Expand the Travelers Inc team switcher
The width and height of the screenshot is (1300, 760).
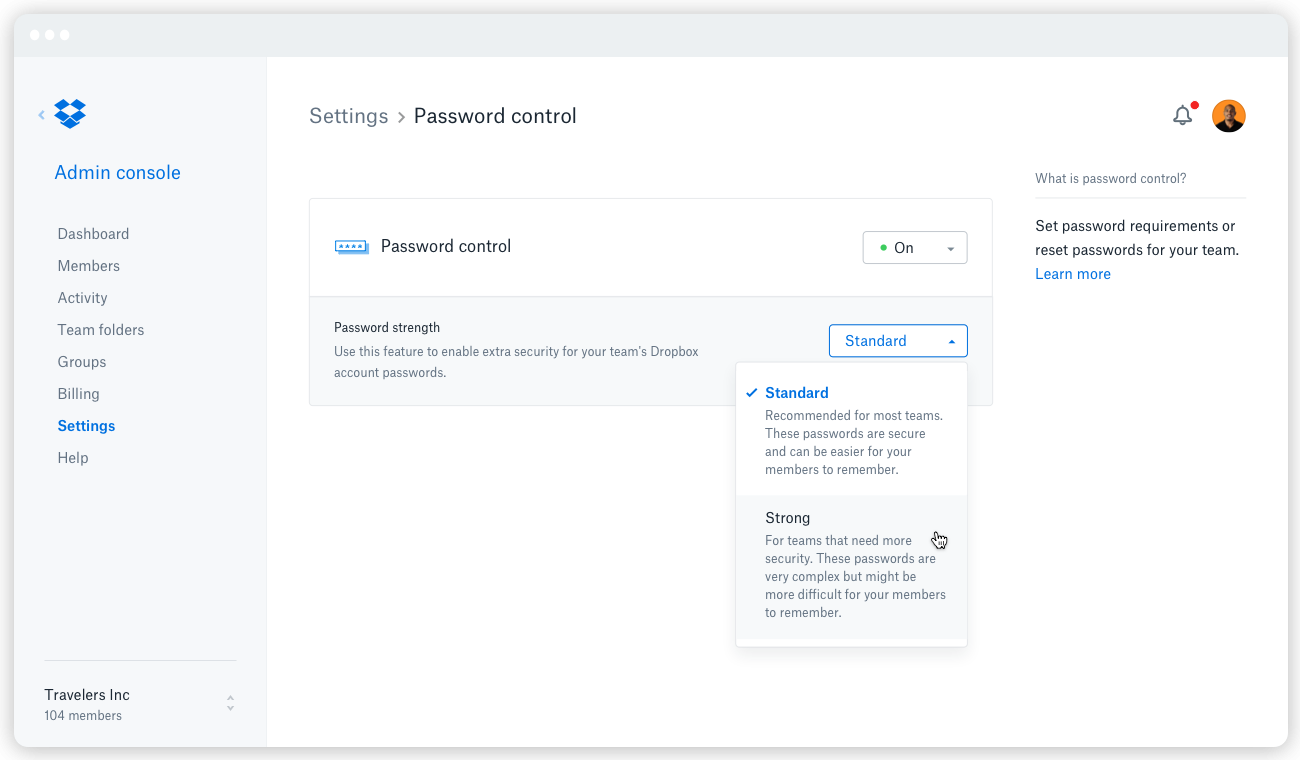(x=230, y=704)
